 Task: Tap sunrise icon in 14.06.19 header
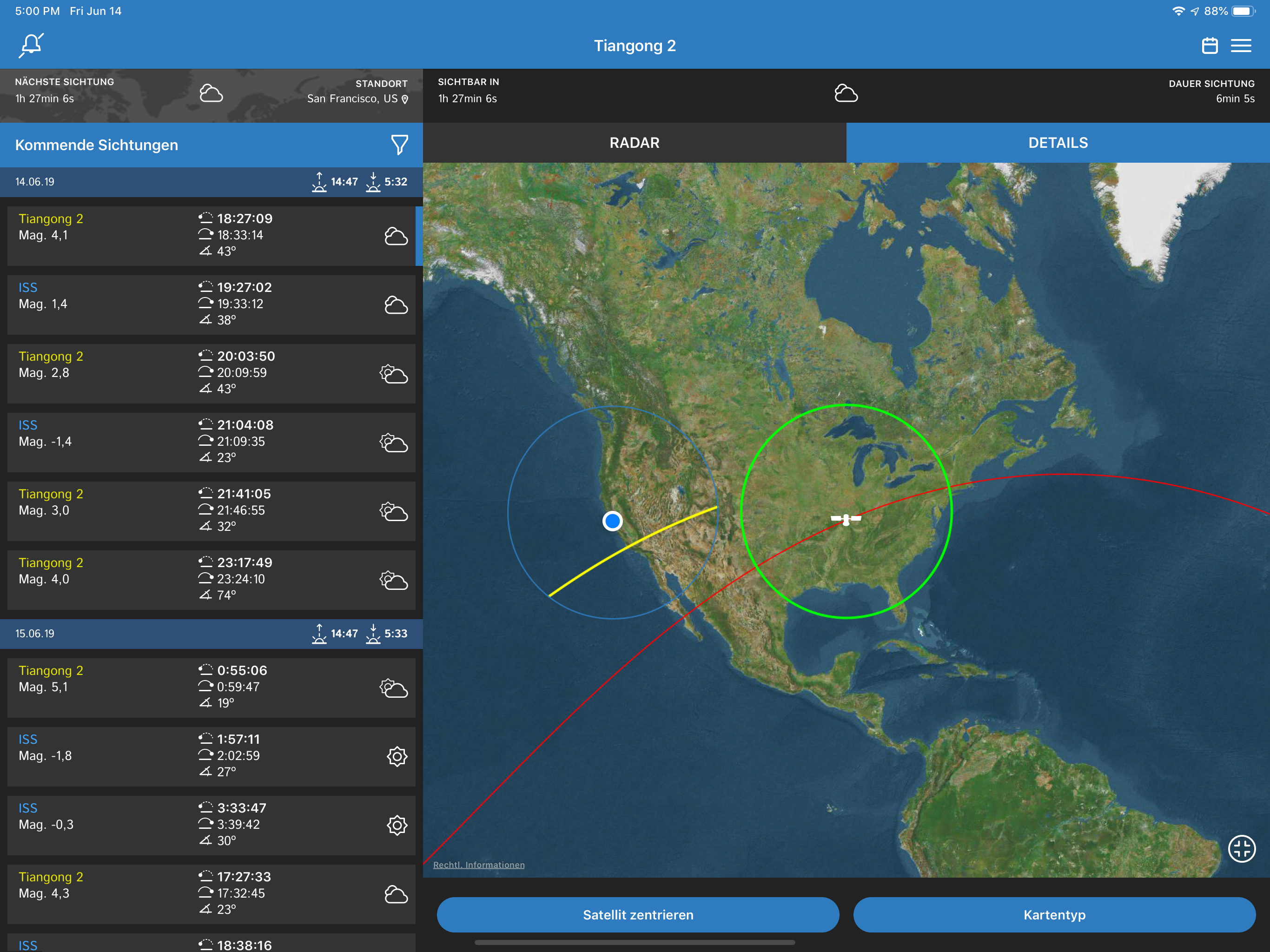(x=319, y=182)
